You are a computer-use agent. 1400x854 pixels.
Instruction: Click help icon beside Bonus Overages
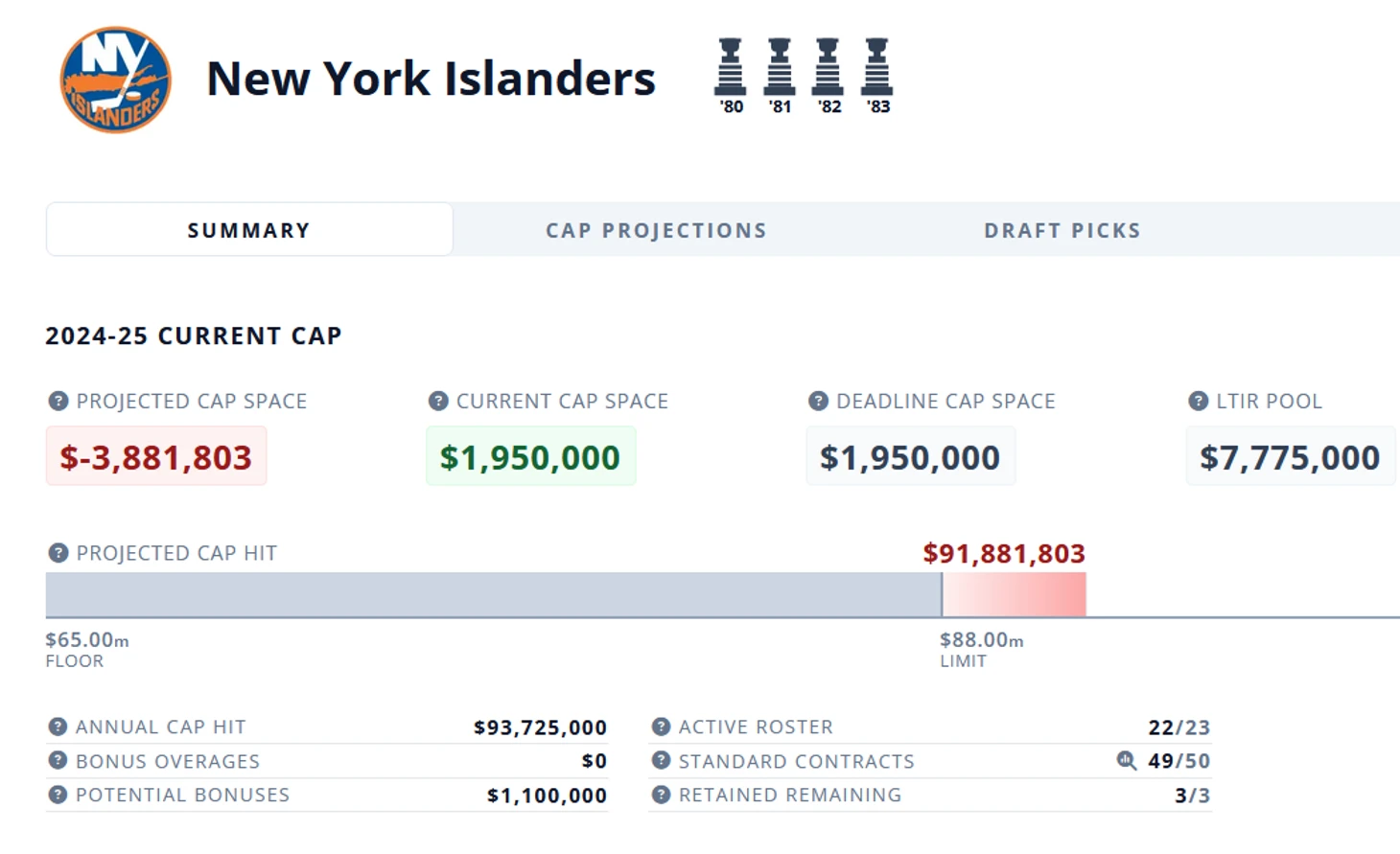pos(58,761)
